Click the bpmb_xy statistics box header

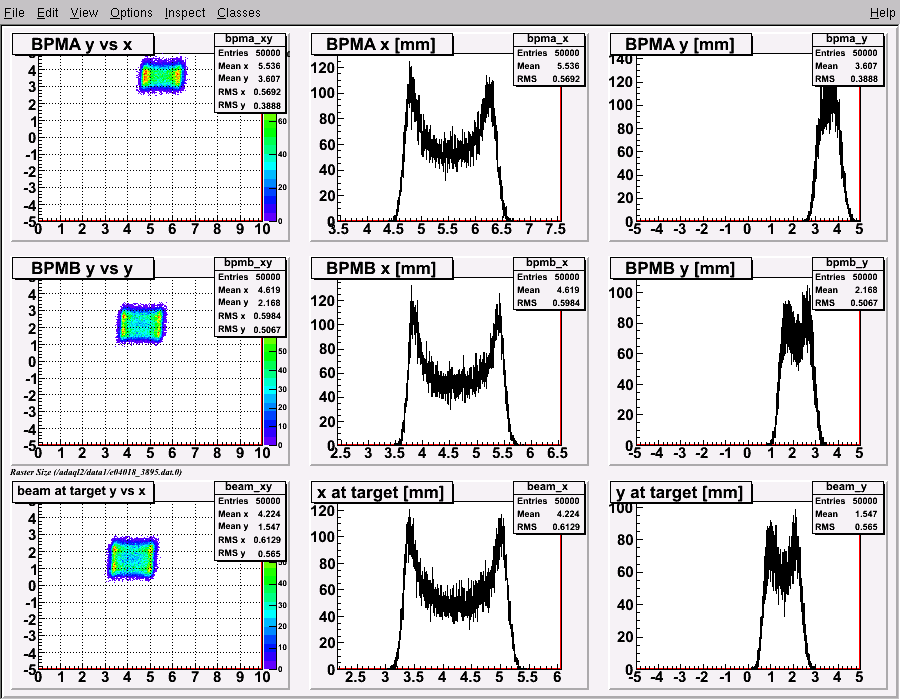click(x=249, y=263)
